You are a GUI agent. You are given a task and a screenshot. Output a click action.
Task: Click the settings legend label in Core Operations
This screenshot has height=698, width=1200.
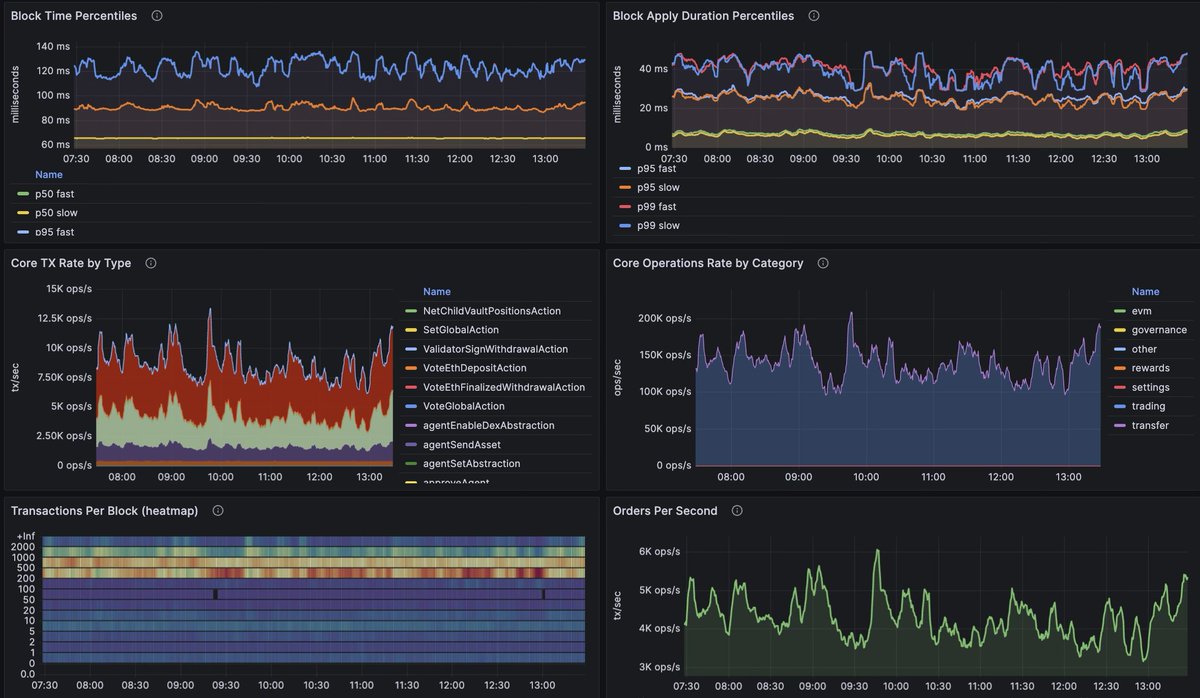(1150, 387)
